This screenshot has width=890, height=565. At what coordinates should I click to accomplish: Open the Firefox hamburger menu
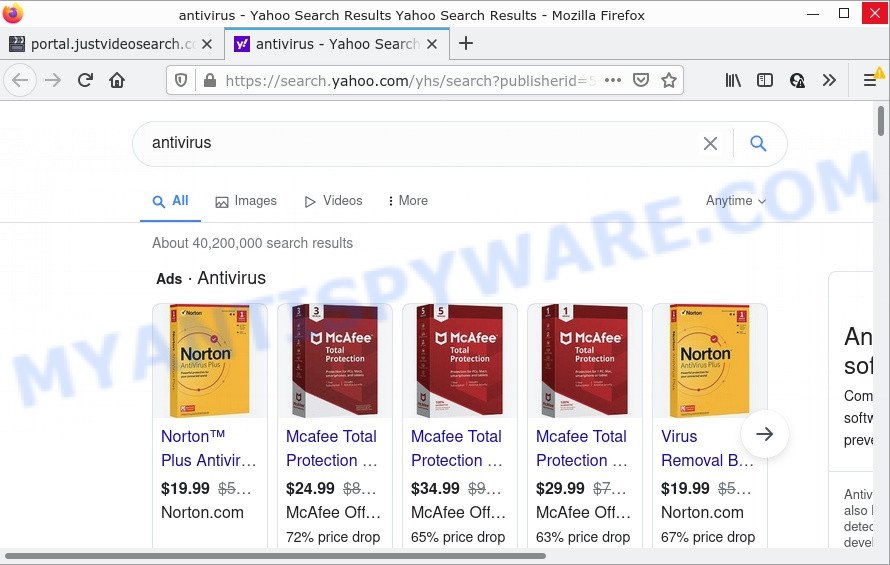[870, 81]
